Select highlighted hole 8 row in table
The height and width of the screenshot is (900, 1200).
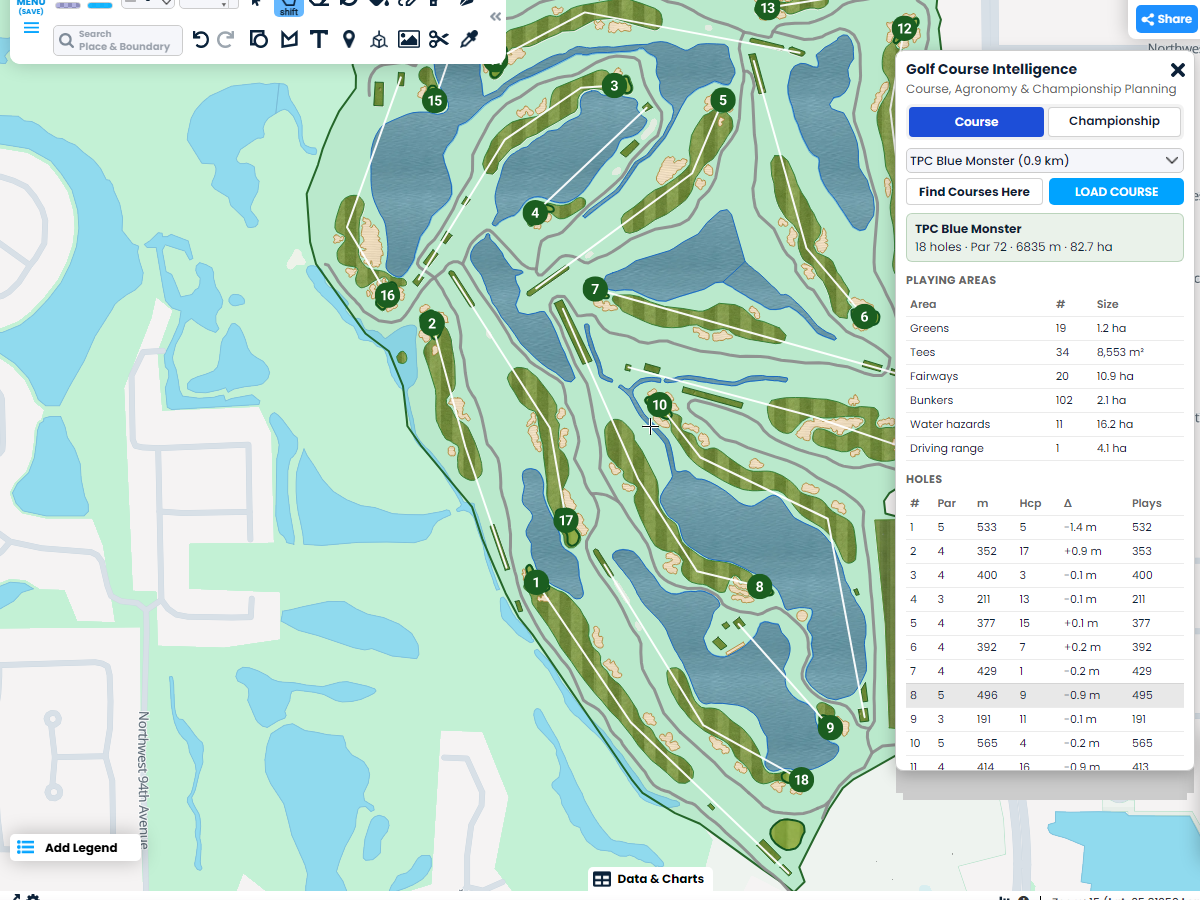(x=1045, y=695)
